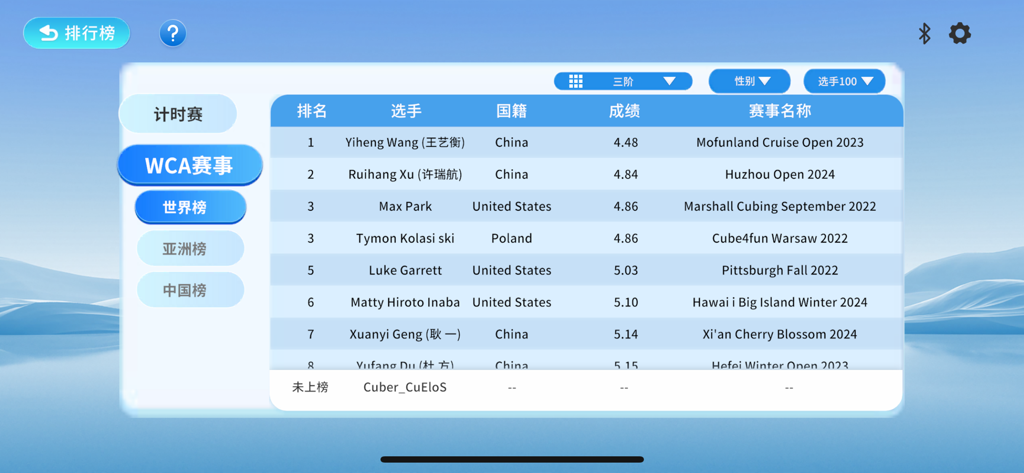Click Mofunland Cruise Open 2023 event
The width and height of the screenshot is (1024, 473).
coord(780,142)
